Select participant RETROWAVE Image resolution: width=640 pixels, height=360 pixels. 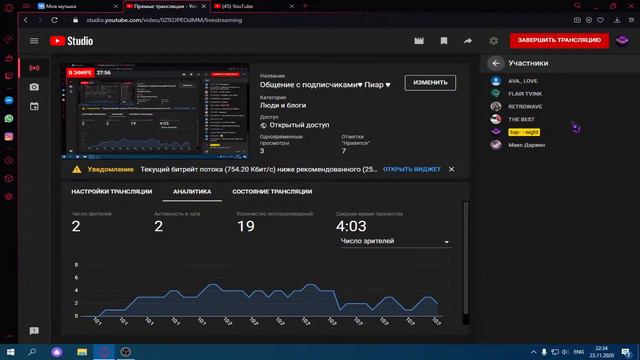(x=525, y=107)
